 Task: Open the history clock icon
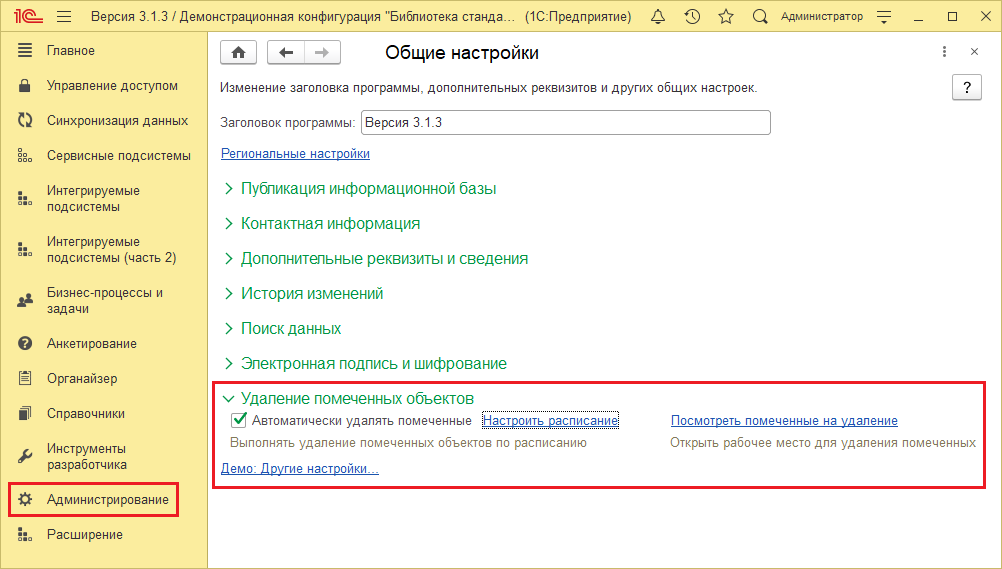click(692, 17)
